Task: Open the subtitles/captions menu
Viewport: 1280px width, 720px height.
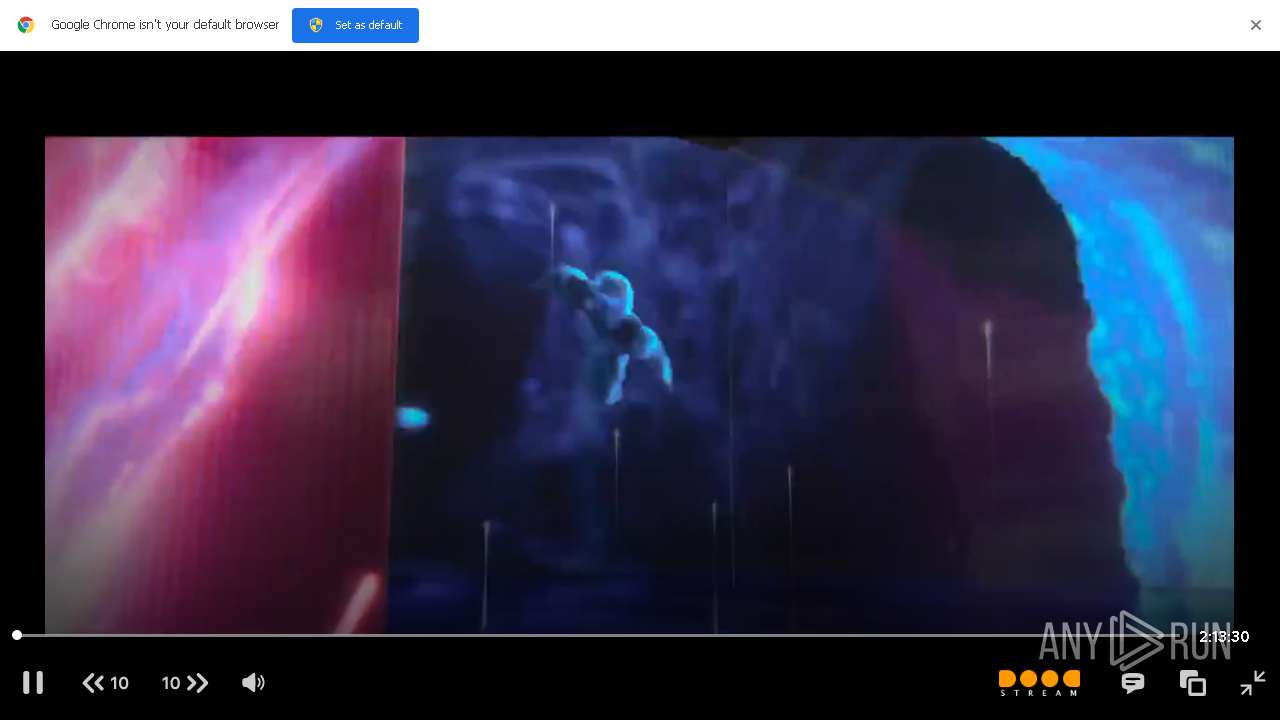Action: point(1133,683)
